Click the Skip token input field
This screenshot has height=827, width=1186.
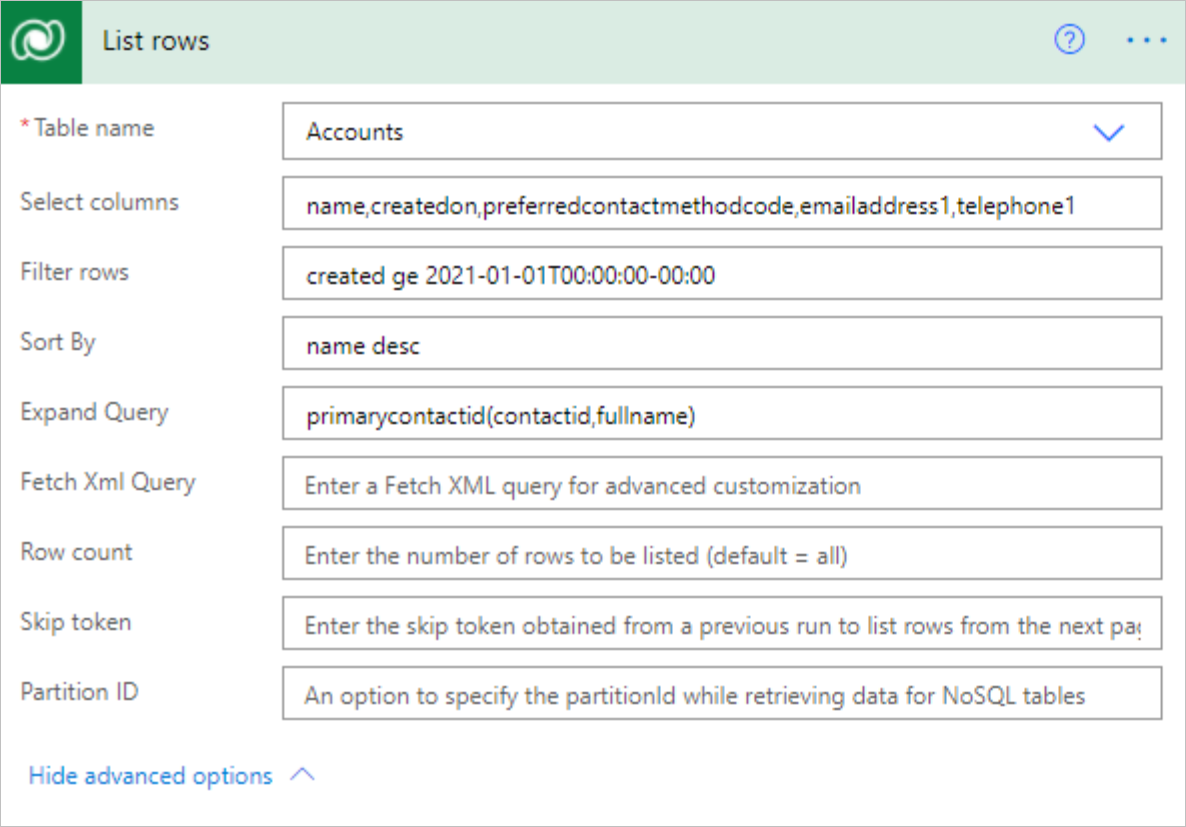point(722,623)
